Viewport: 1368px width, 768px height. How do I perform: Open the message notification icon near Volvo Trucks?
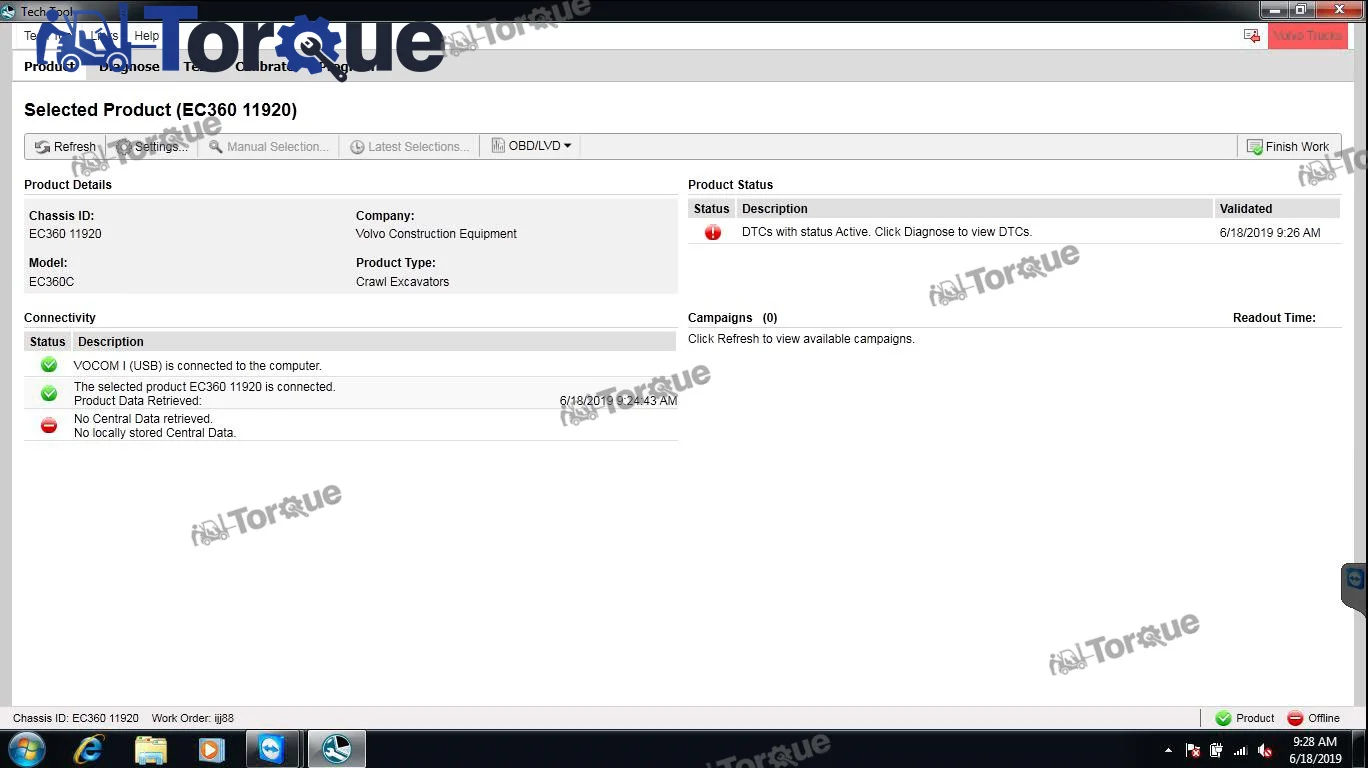tap(1252, 35)
